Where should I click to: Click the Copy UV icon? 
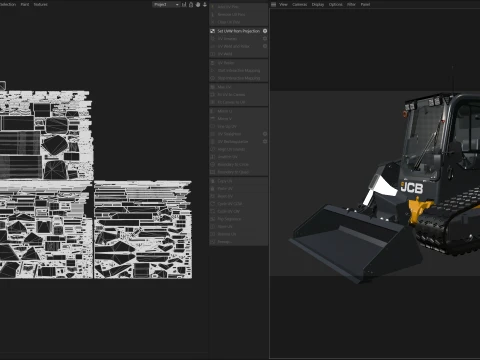212,181
